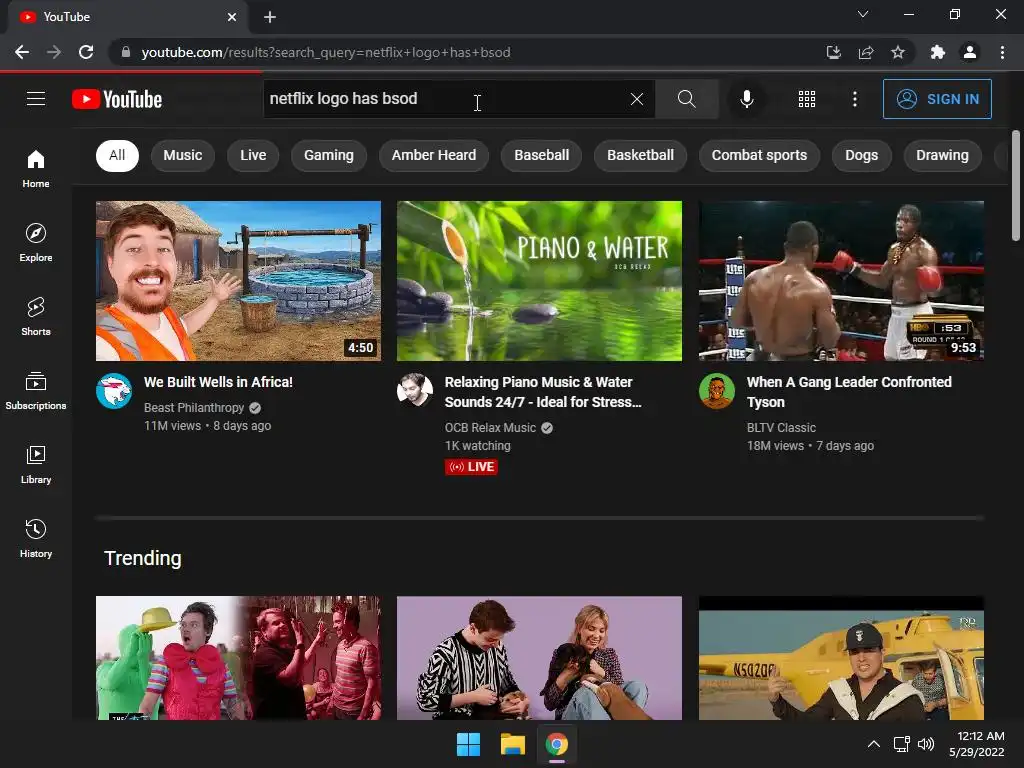Click the red LIVE badge
The height and width of the screenshot is (768, 1024).
point(472,467)
